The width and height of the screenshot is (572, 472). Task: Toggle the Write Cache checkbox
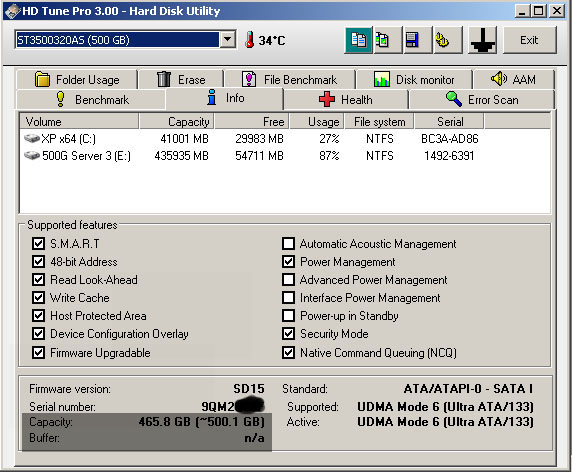click(x=38, y=298)
